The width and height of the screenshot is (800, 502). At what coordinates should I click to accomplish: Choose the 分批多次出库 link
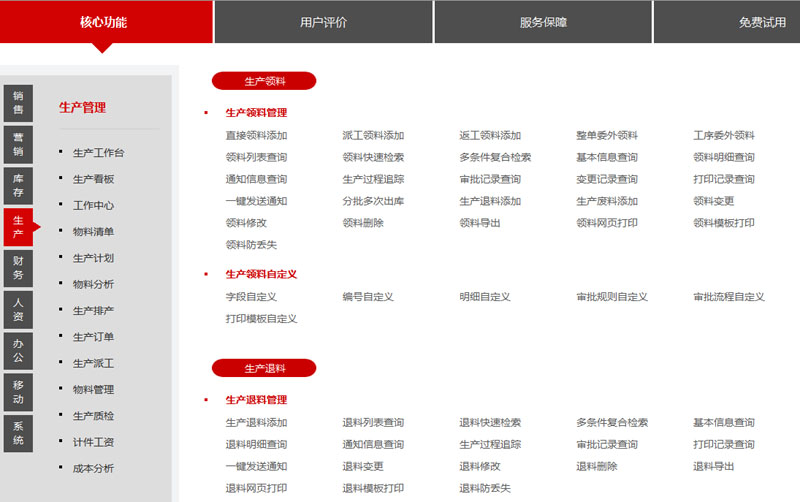(x=373, y=201)
